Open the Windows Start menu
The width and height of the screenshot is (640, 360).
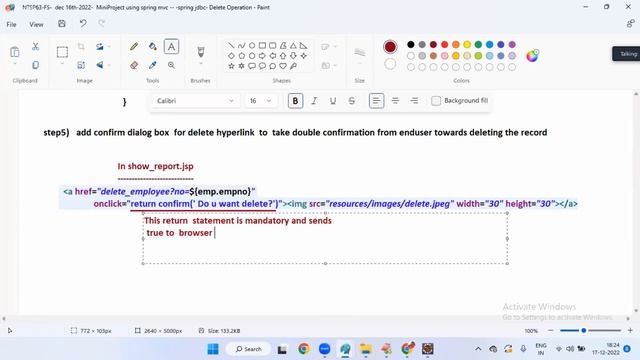point(213,349)
